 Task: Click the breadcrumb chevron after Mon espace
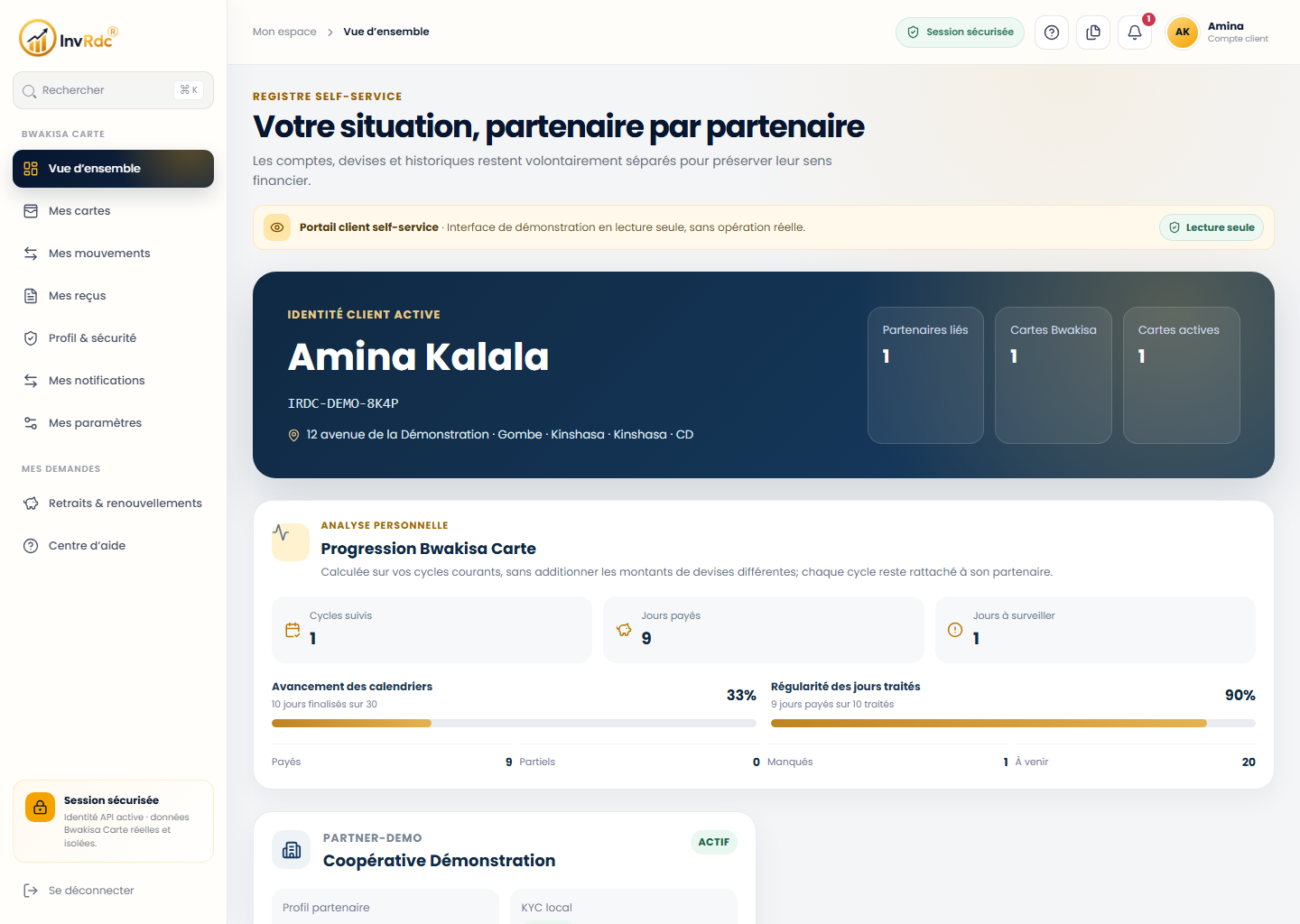point(330,32)
